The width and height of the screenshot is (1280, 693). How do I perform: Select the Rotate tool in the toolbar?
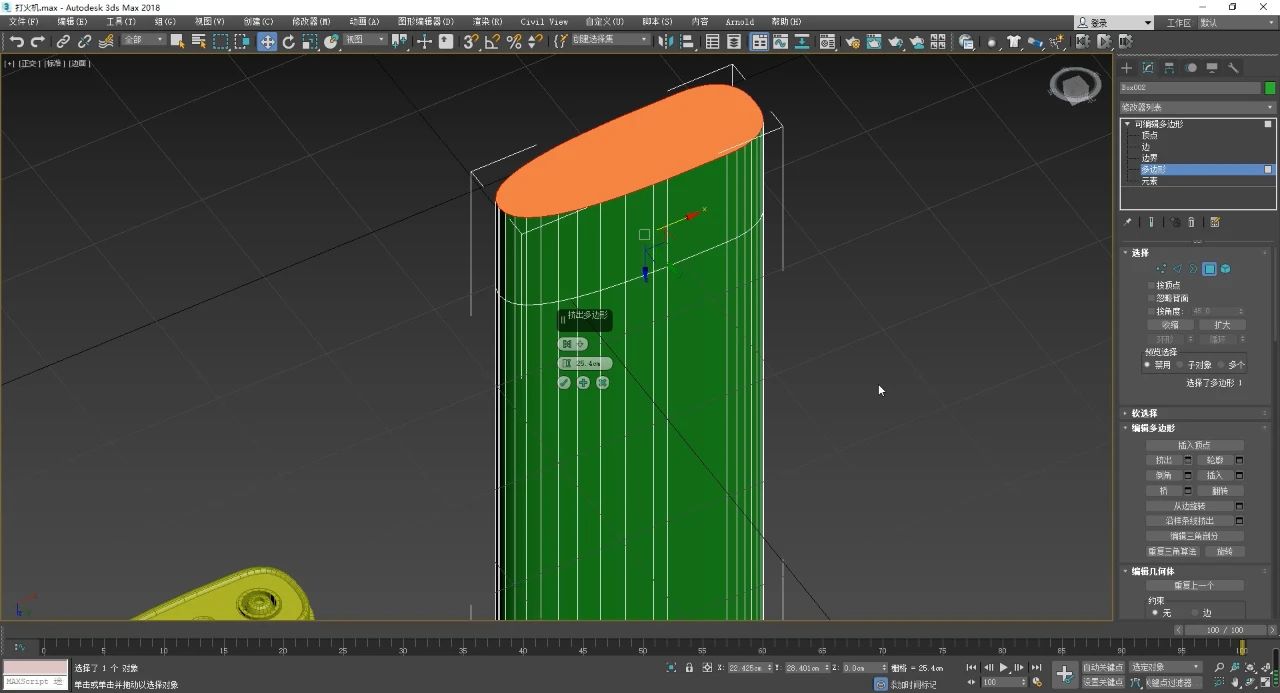coord(289,41)
